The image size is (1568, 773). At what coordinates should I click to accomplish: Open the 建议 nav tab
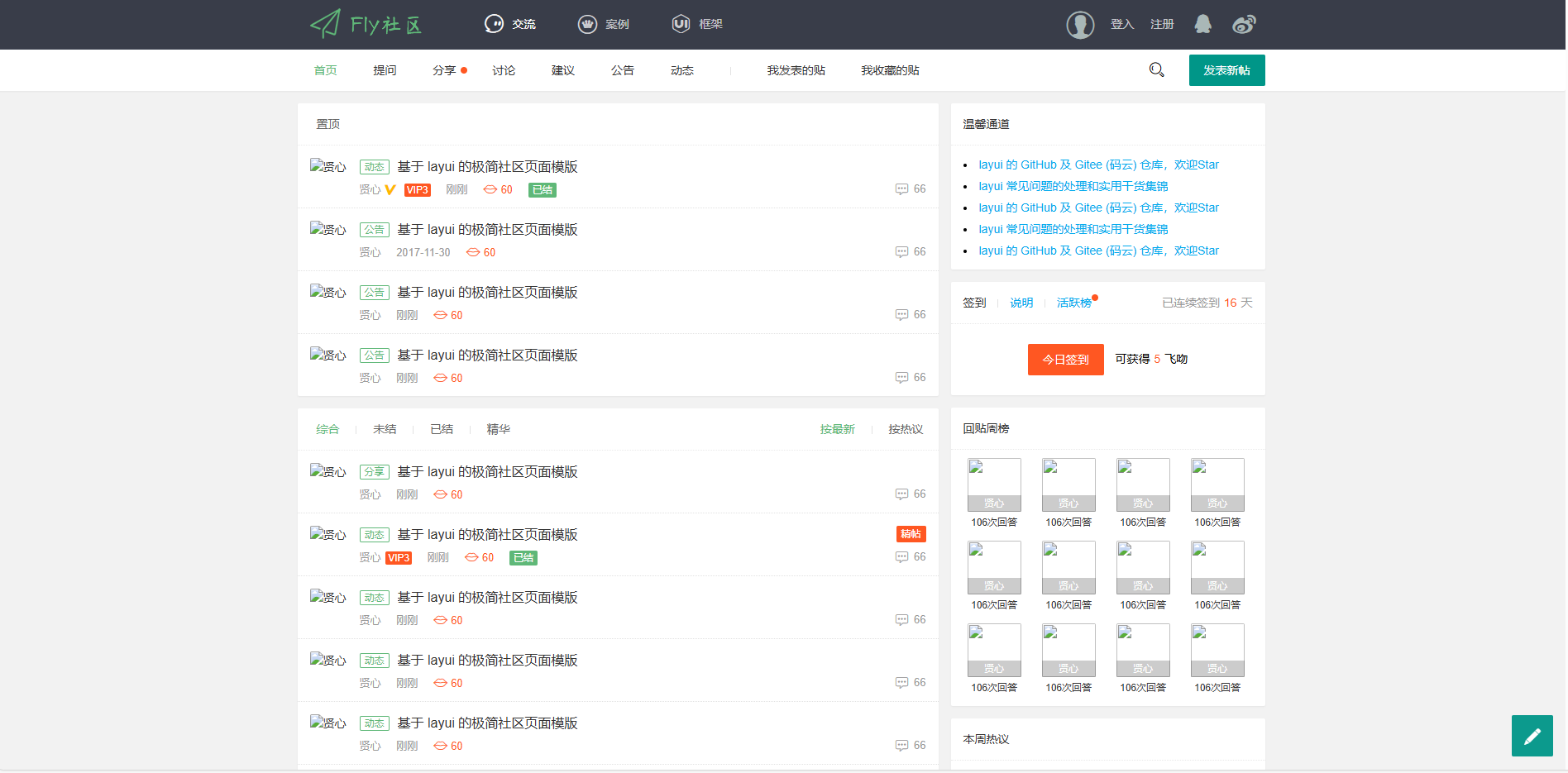coord(563,70)
